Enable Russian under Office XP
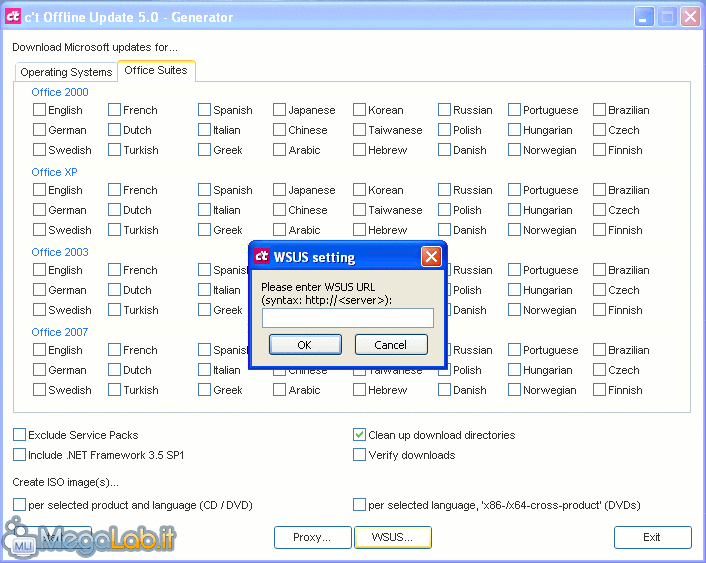The width and height of the screenshot is (706, 563). [x=444, y=190]
